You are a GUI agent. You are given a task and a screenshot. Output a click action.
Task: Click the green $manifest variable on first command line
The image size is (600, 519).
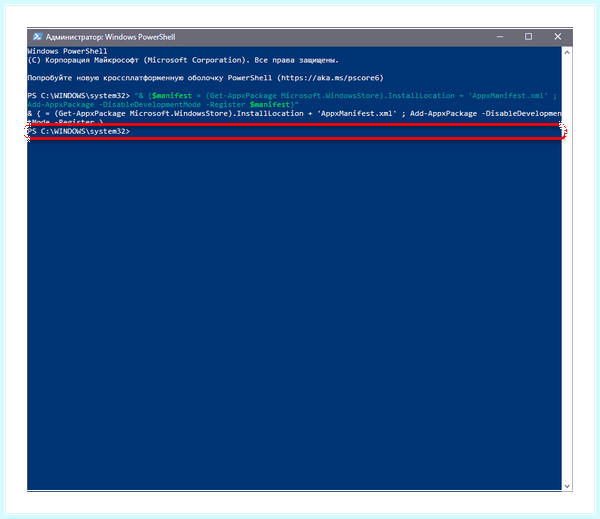171,96
